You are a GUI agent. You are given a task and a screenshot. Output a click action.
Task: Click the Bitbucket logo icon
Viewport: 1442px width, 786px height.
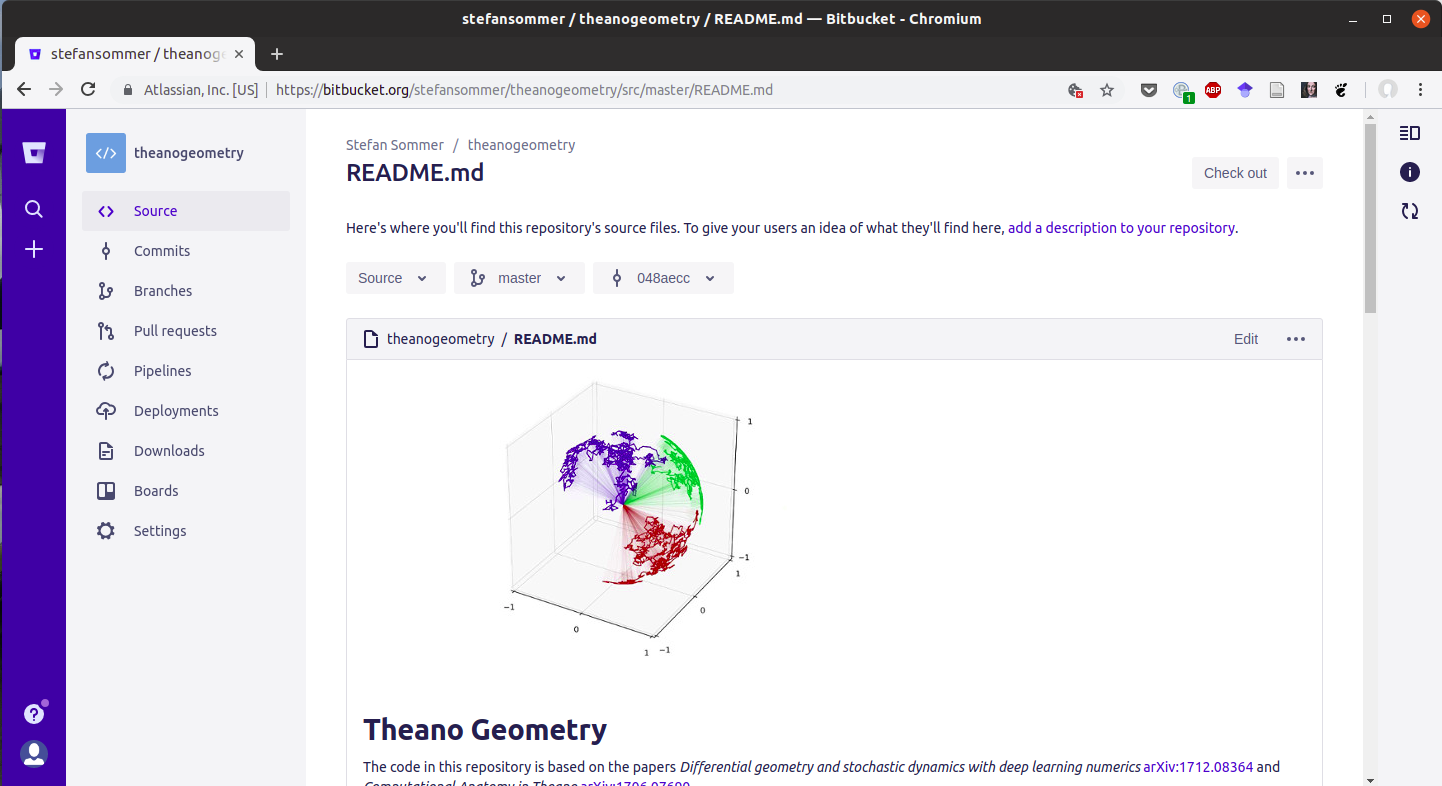pos(34,153)
